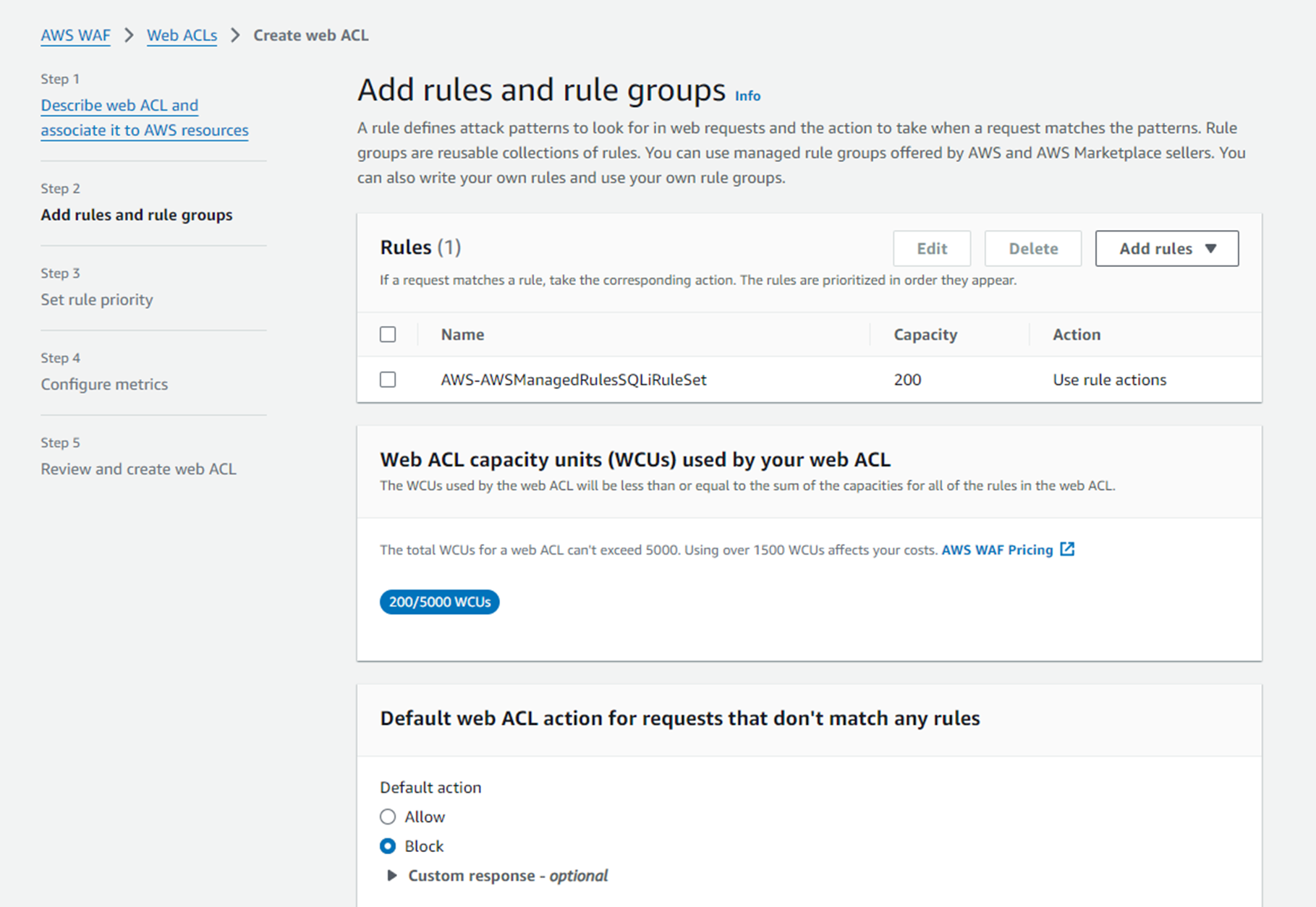
Task: Click the external link icon beside AWS WAF Pricing
Action: 1067,550
